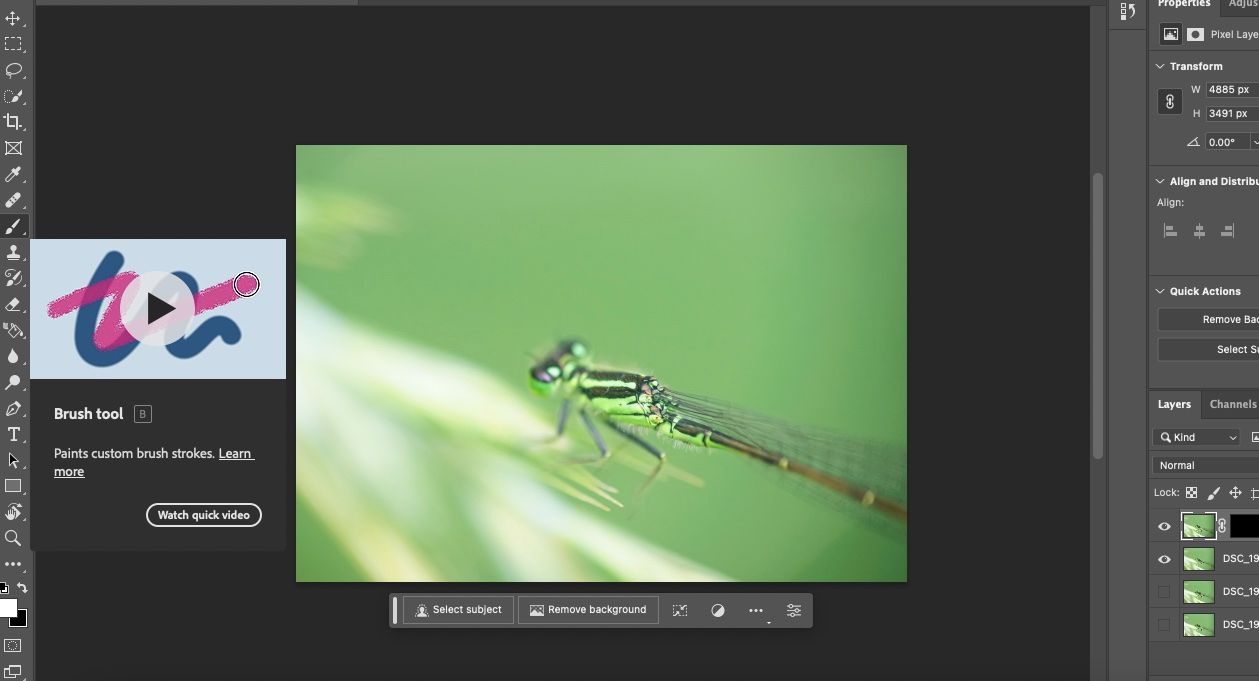Open the Normal blend mode dropdown
The height and width of the screenshot is (681, 1259).
point(1205,465)
